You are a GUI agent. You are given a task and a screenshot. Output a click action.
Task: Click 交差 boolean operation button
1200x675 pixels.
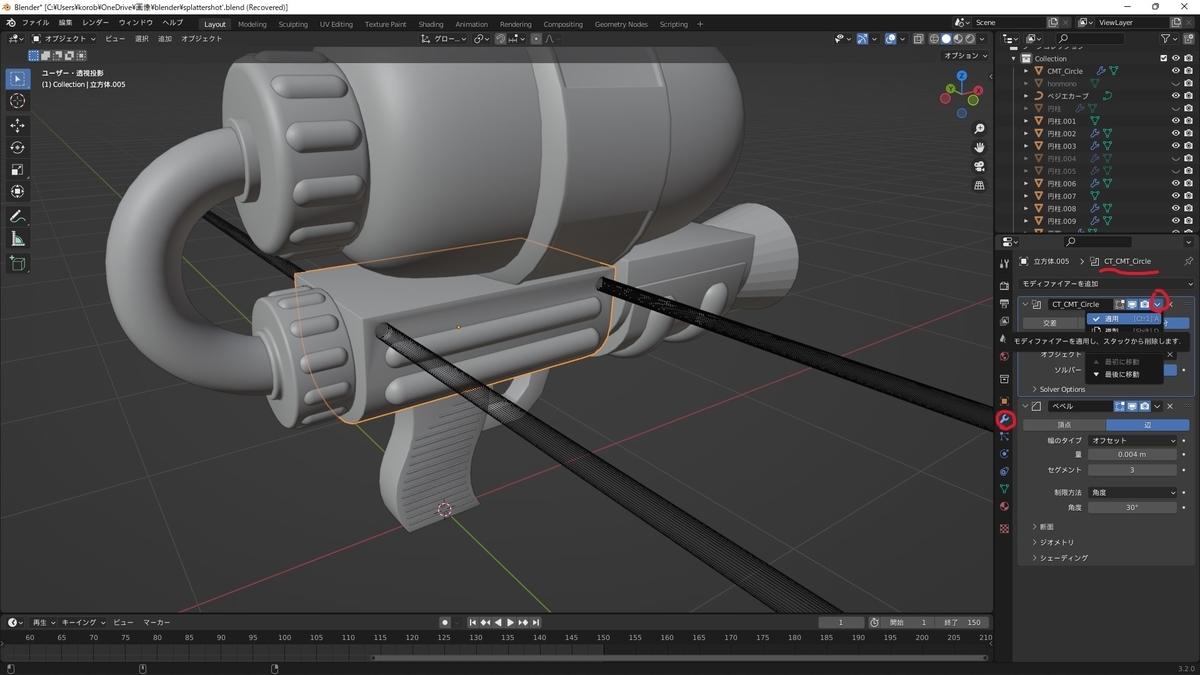tap(1050, 323)
